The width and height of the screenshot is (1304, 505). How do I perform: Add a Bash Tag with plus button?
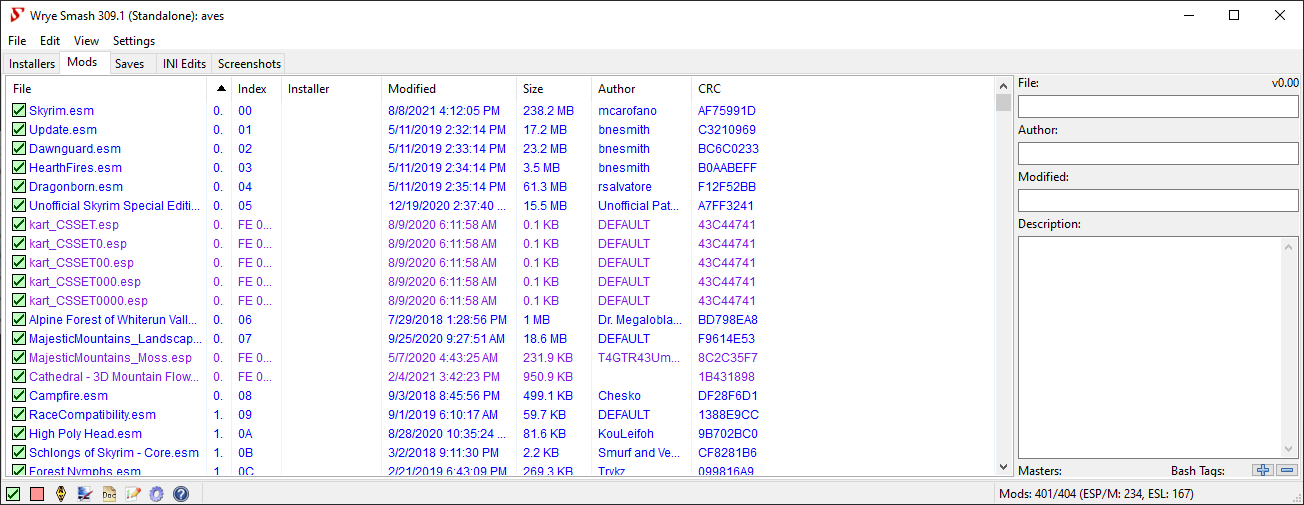coord(1263,470)
